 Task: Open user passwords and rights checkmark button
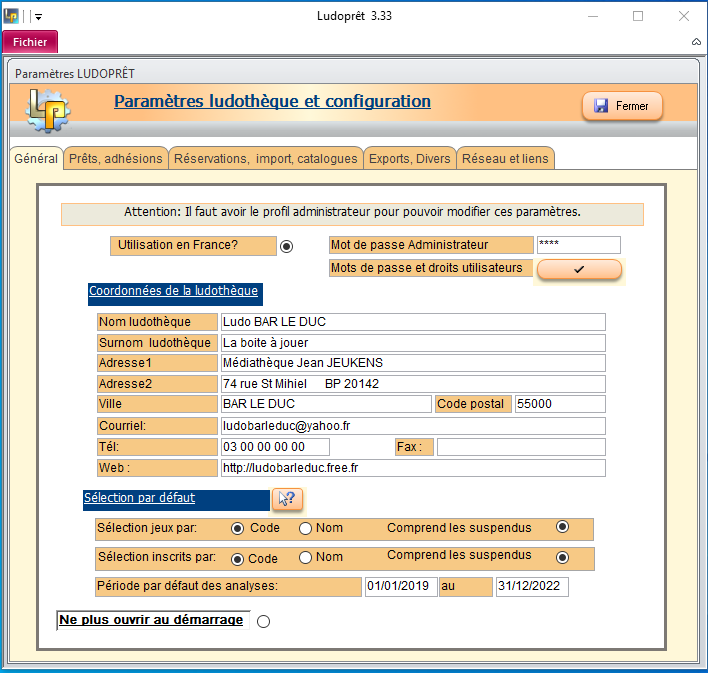click(x=579, y=269)
